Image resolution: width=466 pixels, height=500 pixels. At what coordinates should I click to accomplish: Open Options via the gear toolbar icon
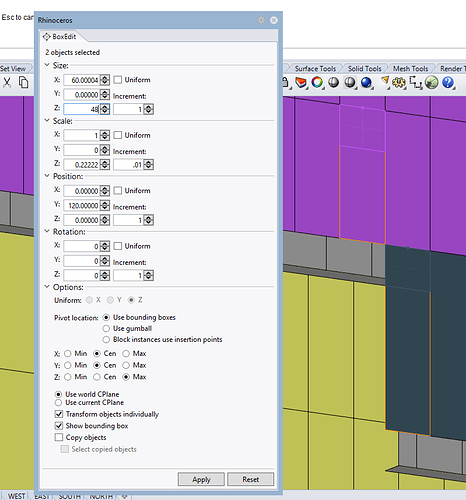point(399,82)
